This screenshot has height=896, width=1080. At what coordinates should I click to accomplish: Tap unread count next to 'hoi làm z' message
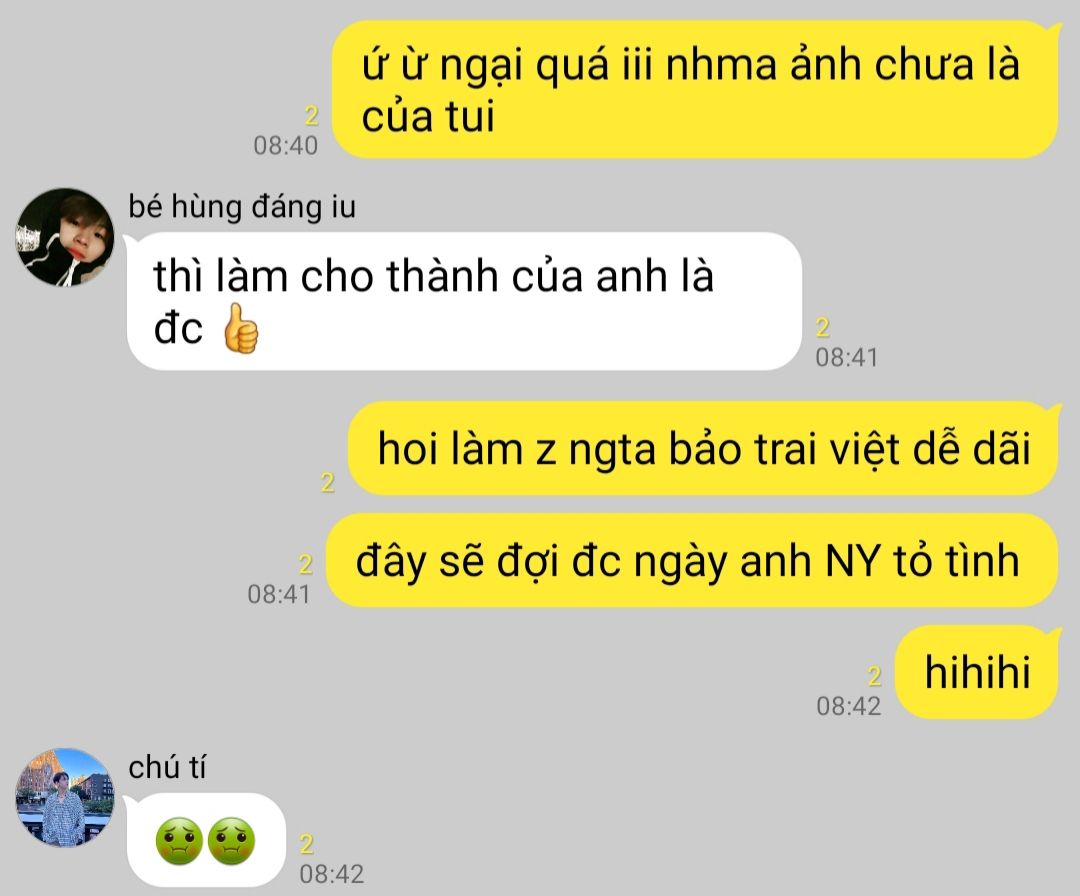tap(328, 482)
